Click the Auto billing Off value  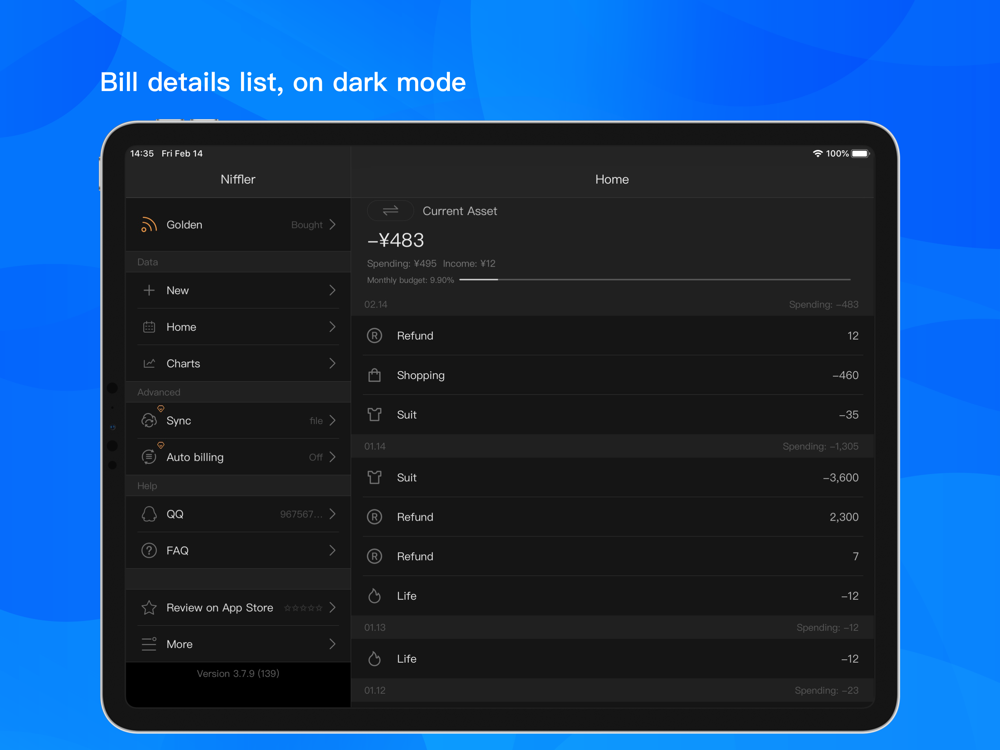click(316, 457)
